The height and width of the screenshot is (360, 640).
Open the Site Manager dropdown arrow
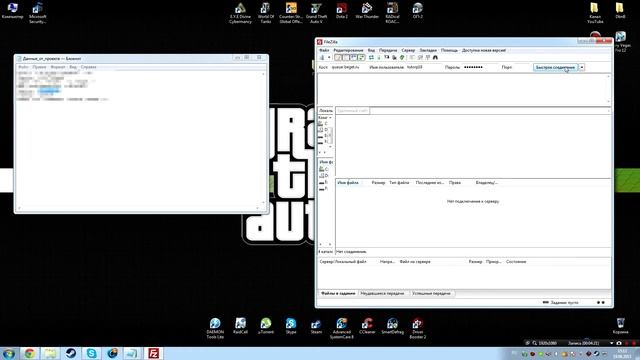[x=329, y=58]
